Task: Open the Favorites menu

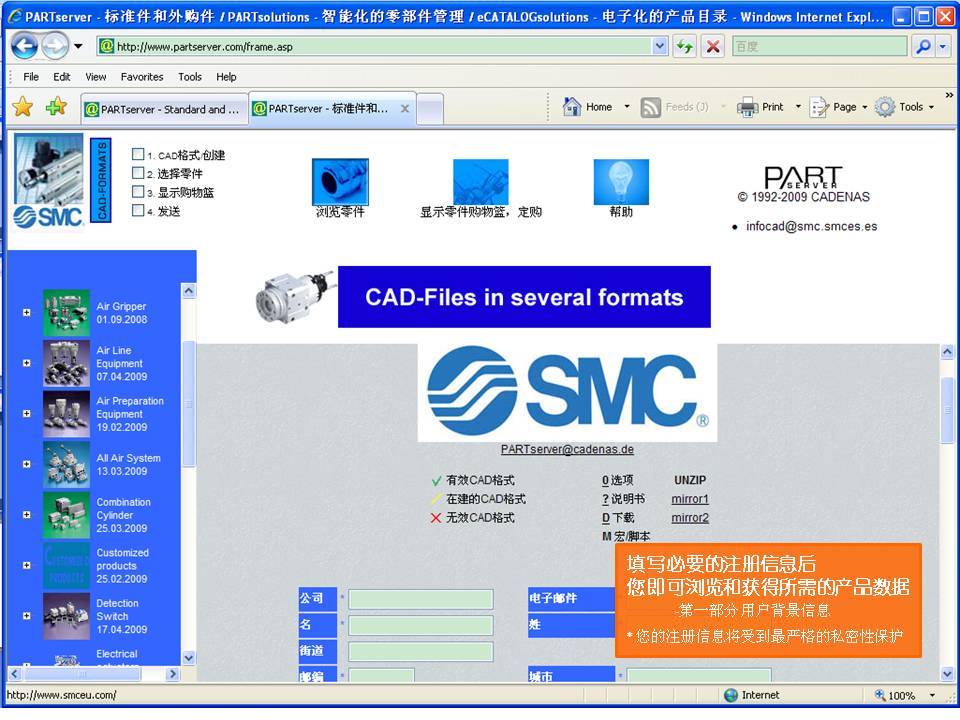Action: click(142, 77)
